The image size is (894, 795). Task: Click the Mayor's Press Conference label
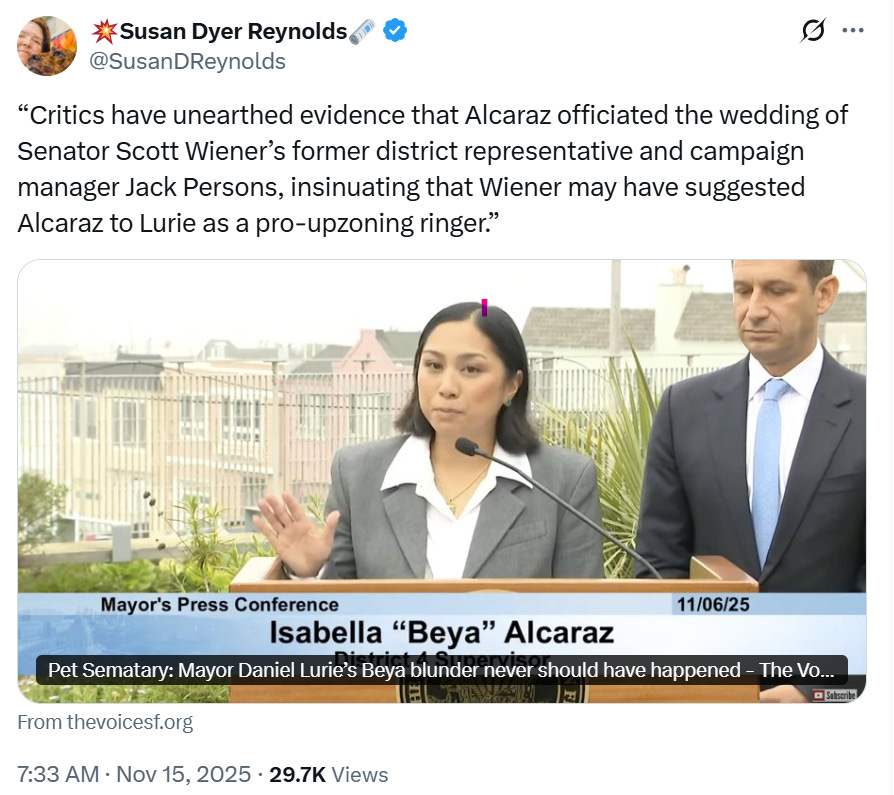220,604
